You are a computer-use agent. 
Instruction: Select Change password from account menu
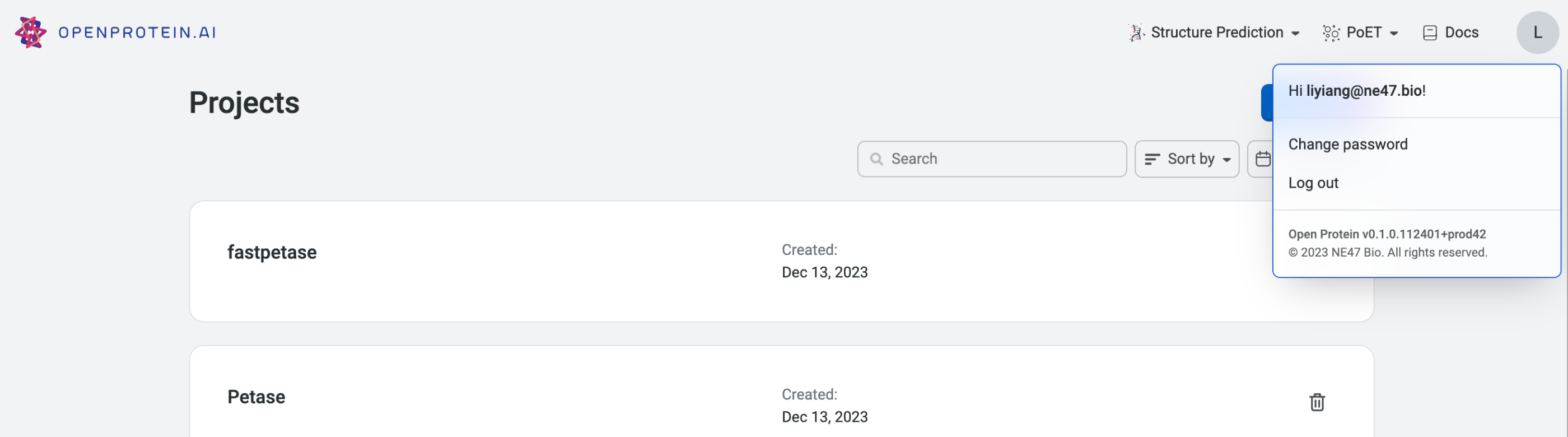tap(1348, 144)
